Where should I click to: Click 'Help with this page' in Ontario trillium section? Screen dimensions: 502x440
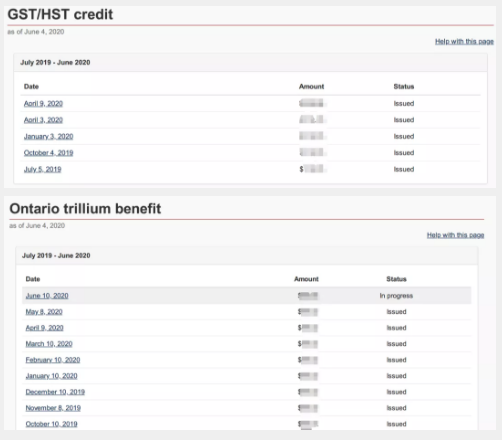[455, 235]
